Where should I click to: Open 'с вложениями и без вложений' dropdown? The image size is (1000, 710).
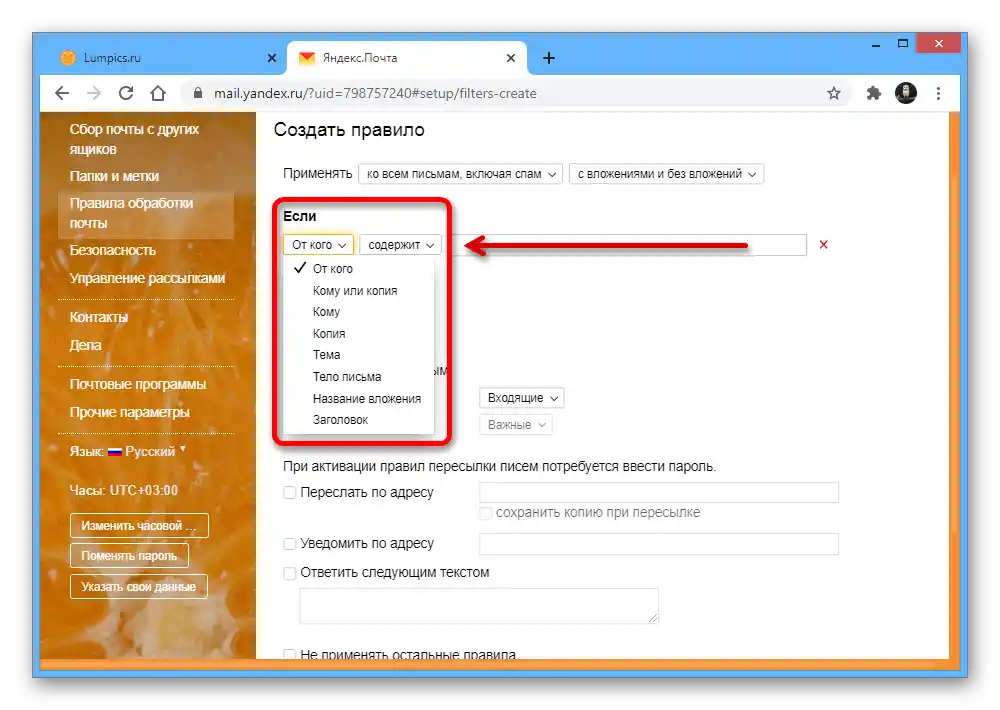[666, 174]
